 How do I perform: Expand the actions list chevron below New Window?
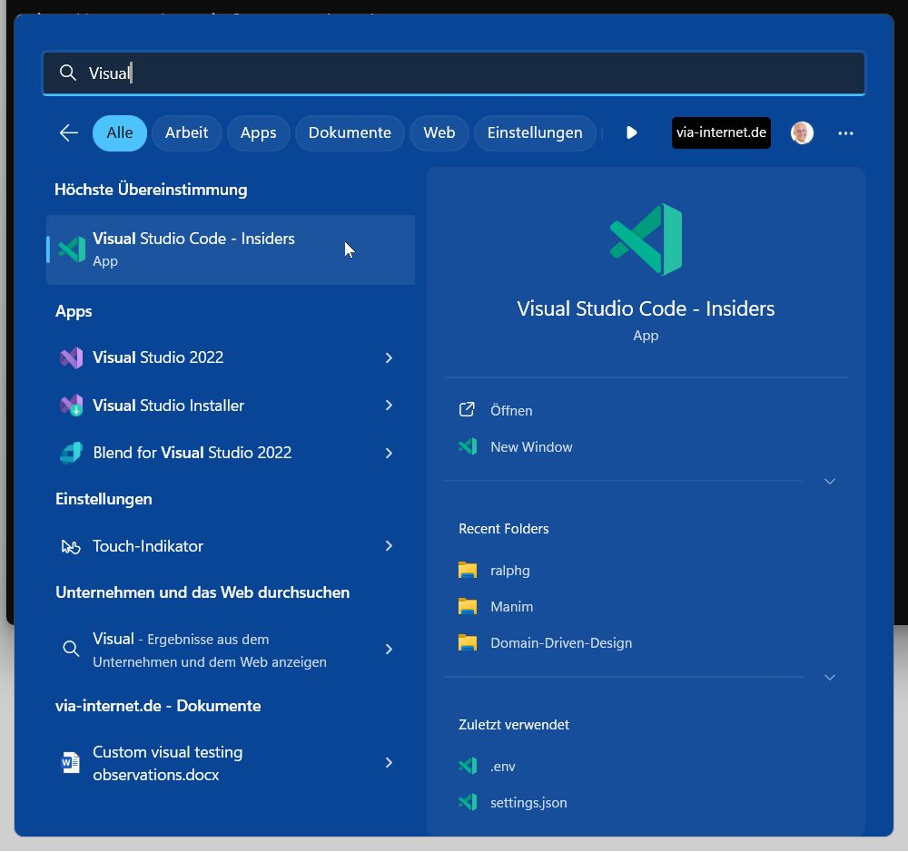tap(829, 482)
